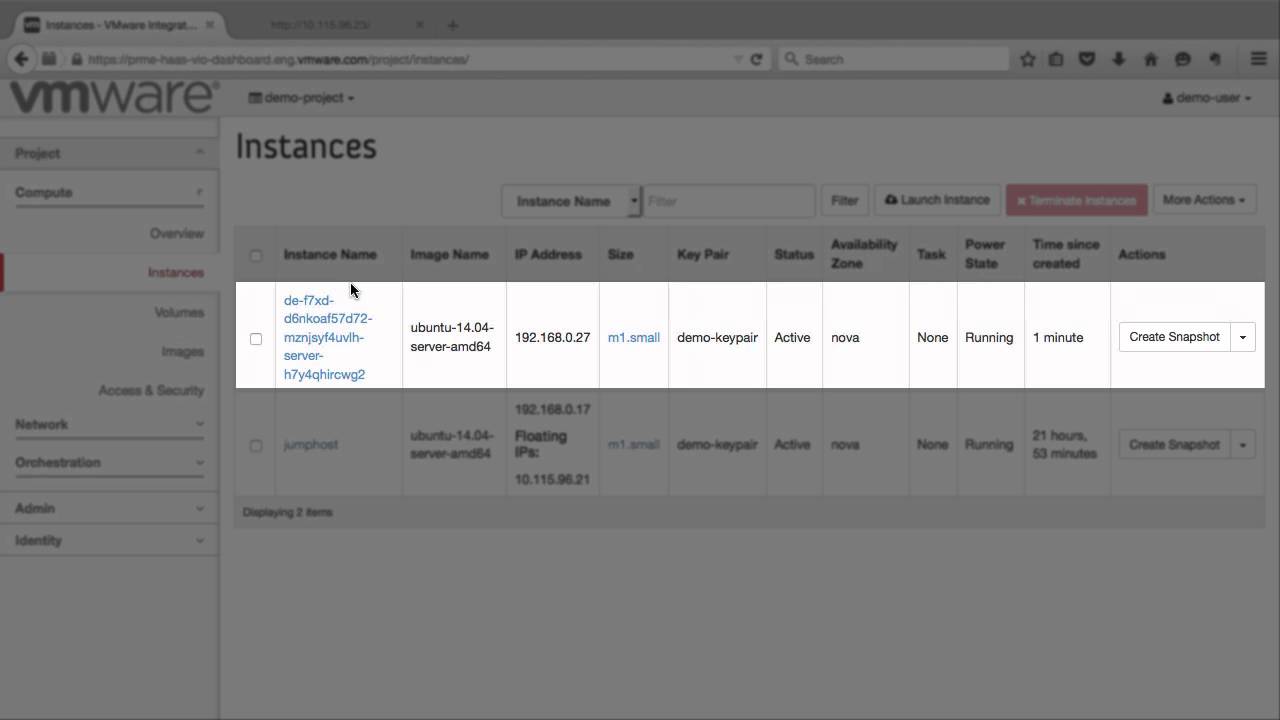Click the Pocket icon in the toolbar
This screenshot has height=720, width=1280.
[1087, 59]
